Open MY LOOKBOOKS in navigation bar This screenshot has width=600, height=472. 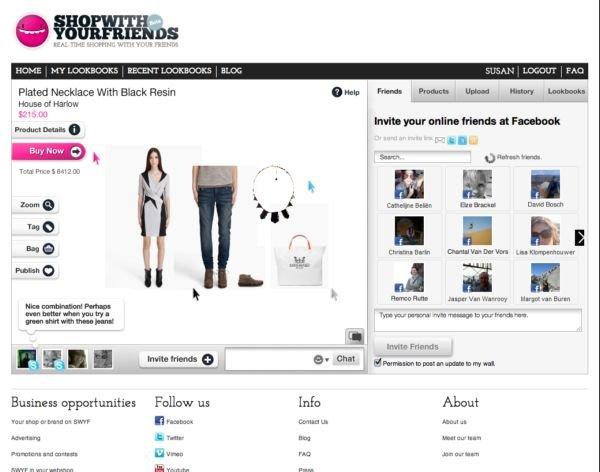(x=84, y=71)
